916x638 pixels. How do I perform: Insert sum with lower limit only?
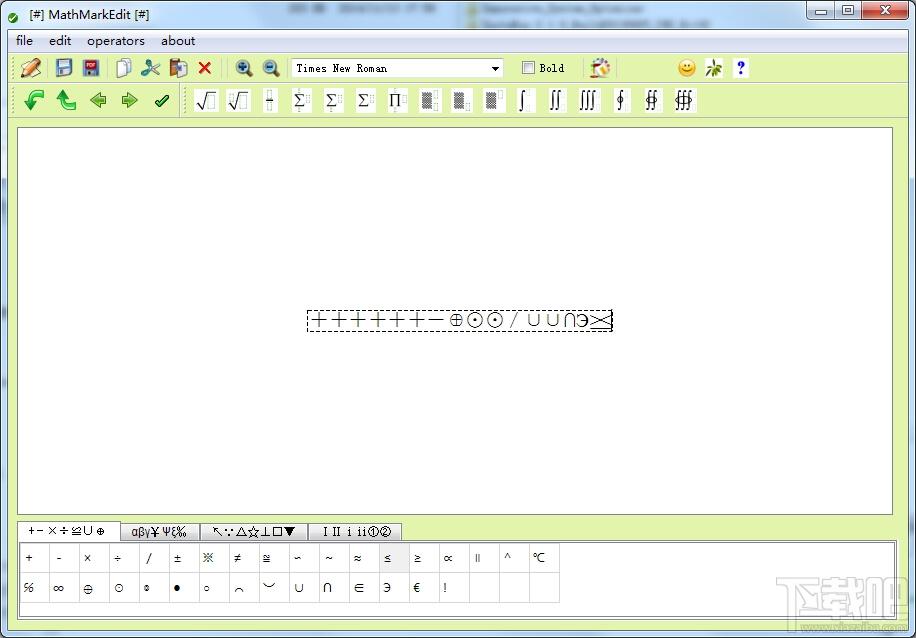click(333, 100)
